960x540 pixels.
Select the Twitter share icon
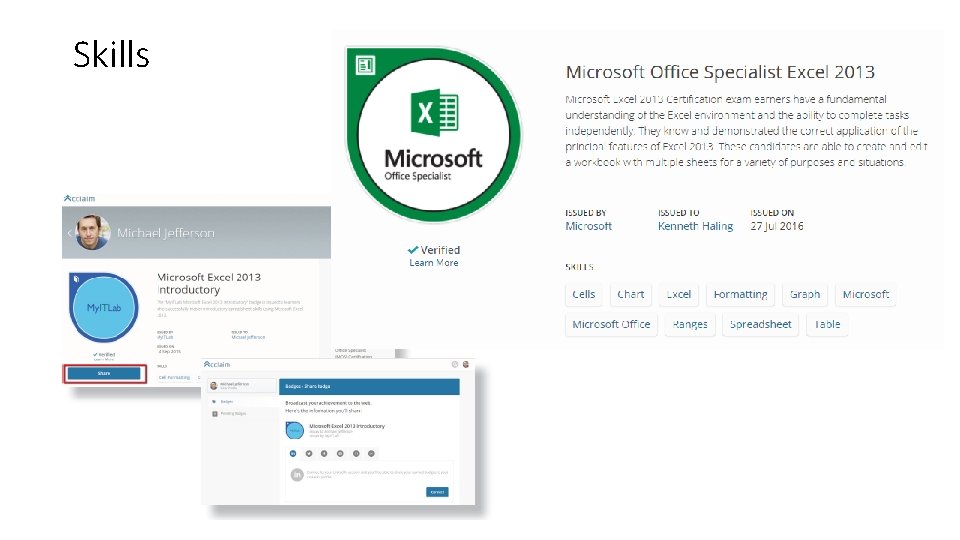point(309,454)
